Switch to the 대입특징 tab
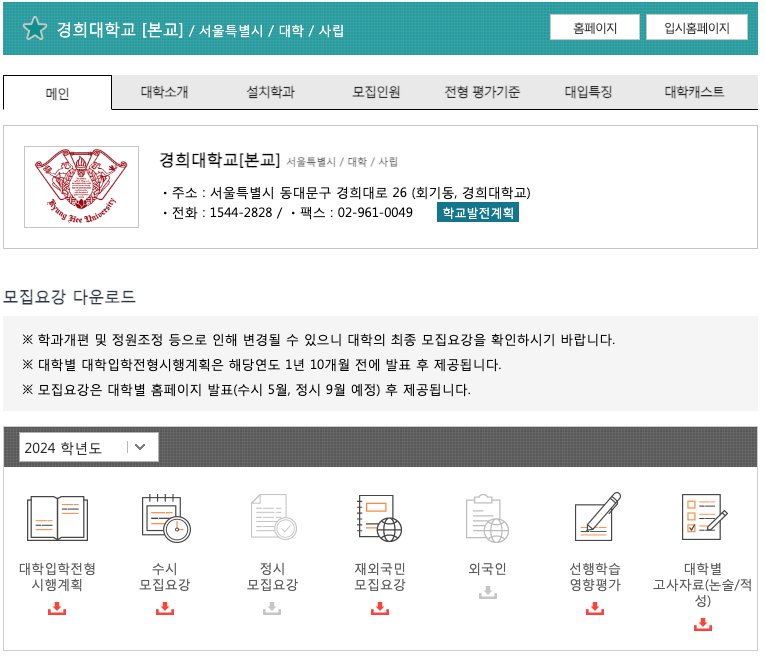This screenshot has height=656, width=765. tap(588, 92)
